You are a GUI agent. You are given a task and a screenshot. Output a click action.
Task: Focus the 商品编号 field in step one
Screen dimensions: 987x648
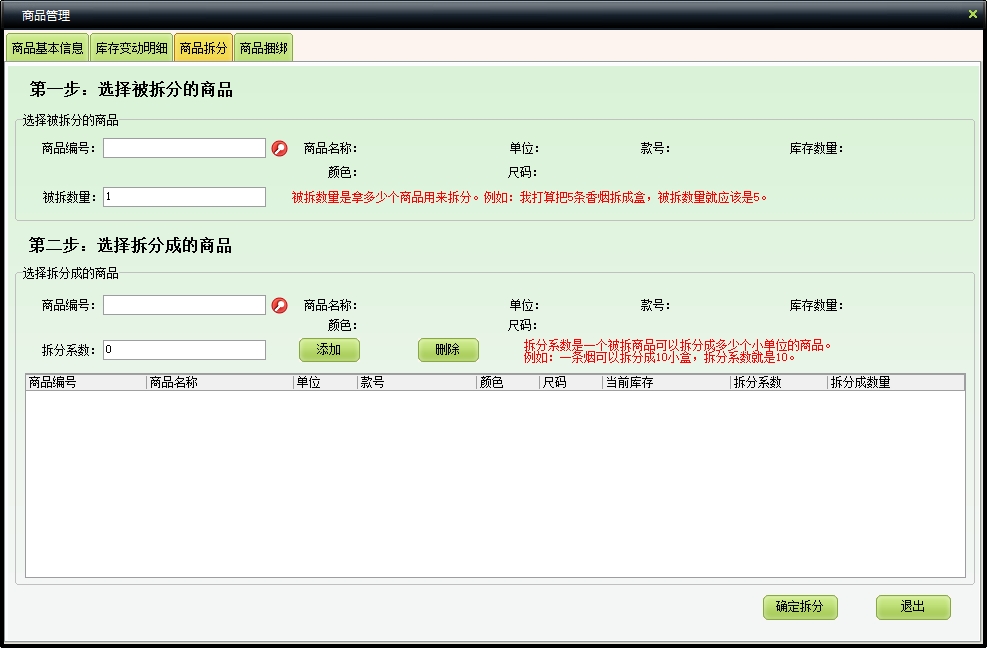coord(184,149)
